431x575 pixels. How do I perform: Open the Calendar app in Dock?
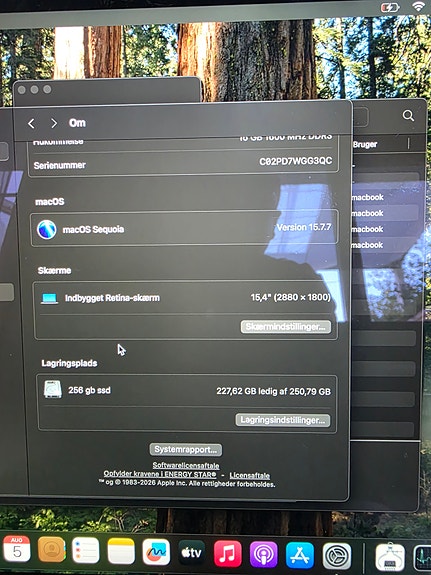click(x=17, y=549)
